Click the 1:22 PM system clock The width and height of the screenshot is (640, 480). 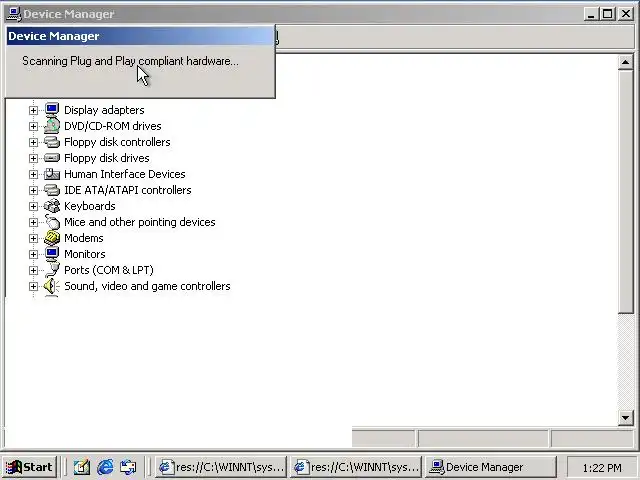[602, 467]
